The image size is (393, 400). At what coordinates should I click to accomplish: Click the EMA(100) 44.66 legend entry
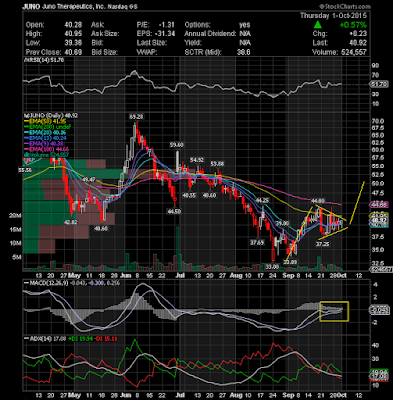46,149
